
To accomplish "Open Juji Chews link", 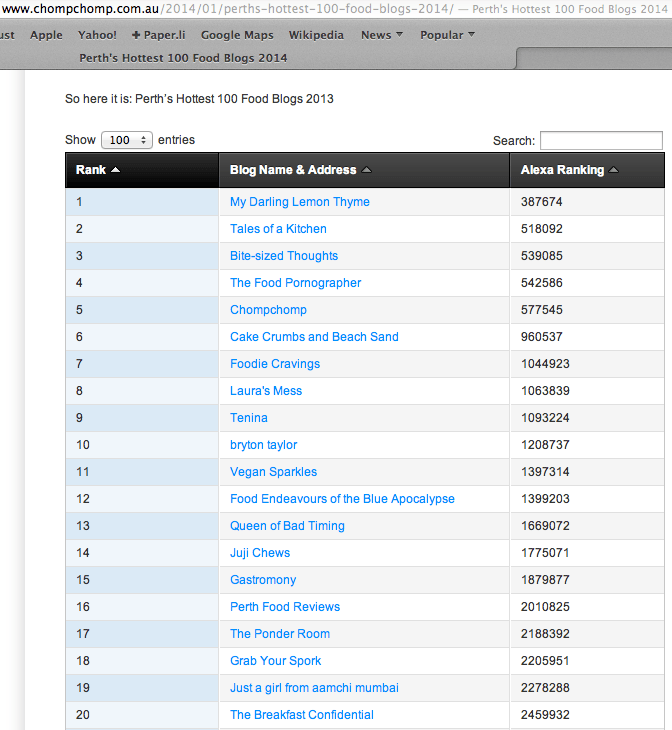I will [x=260, y=553].
